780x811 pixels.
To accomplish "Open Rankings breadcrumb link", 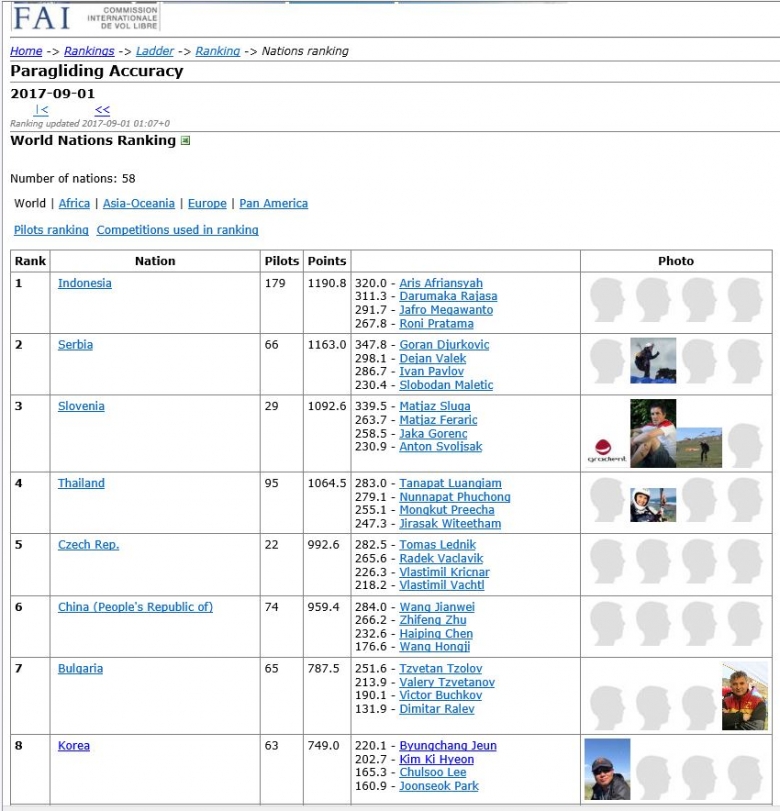I will tap(89, 51).
